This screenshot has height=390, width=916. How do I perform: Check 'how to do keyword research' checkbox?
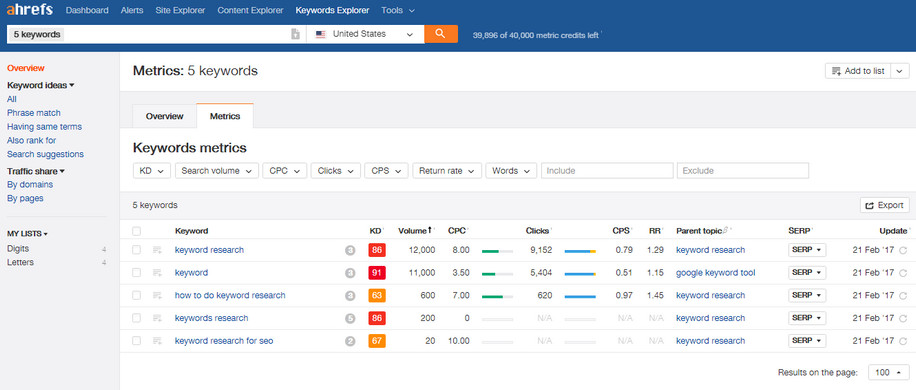click(136, 295)
